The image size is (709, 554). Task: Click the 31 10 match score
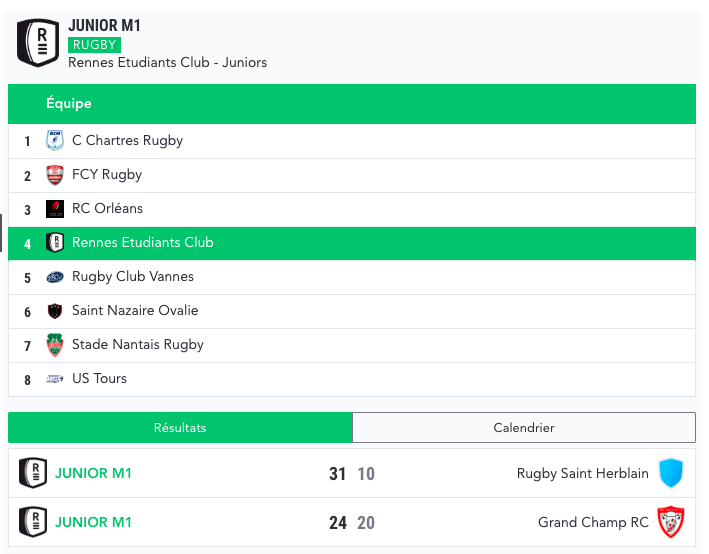[352, 473]
